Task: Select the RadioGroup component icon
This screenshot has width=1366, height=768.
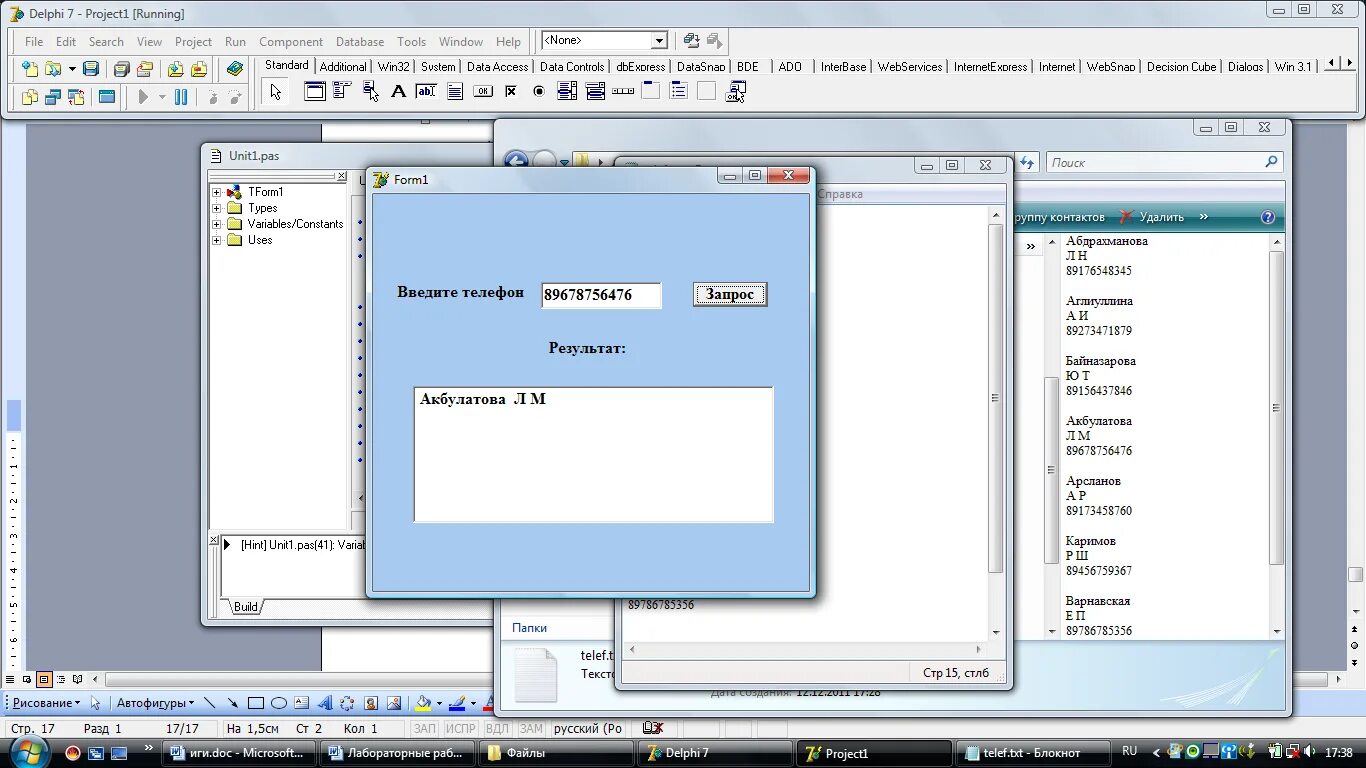Action: [679, 91]
